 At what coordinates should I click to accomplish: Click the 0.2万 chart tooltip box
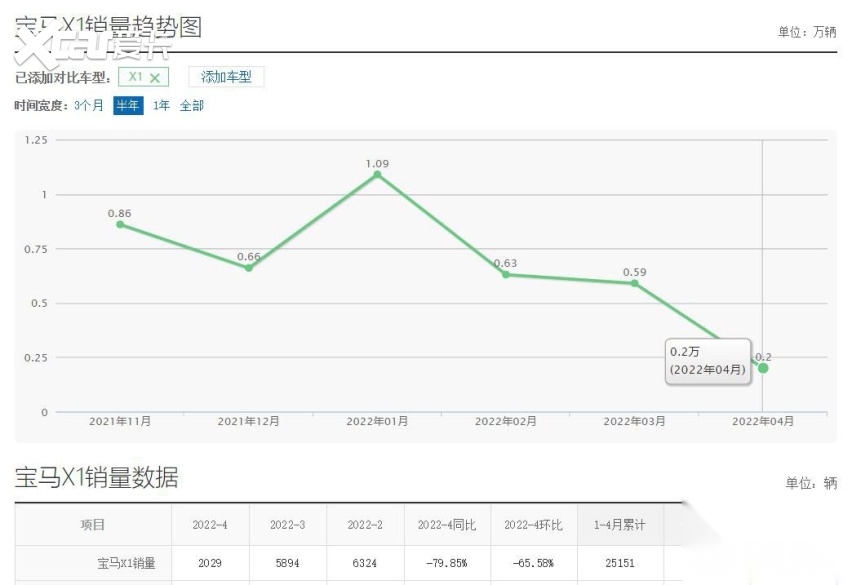point(707,360)
